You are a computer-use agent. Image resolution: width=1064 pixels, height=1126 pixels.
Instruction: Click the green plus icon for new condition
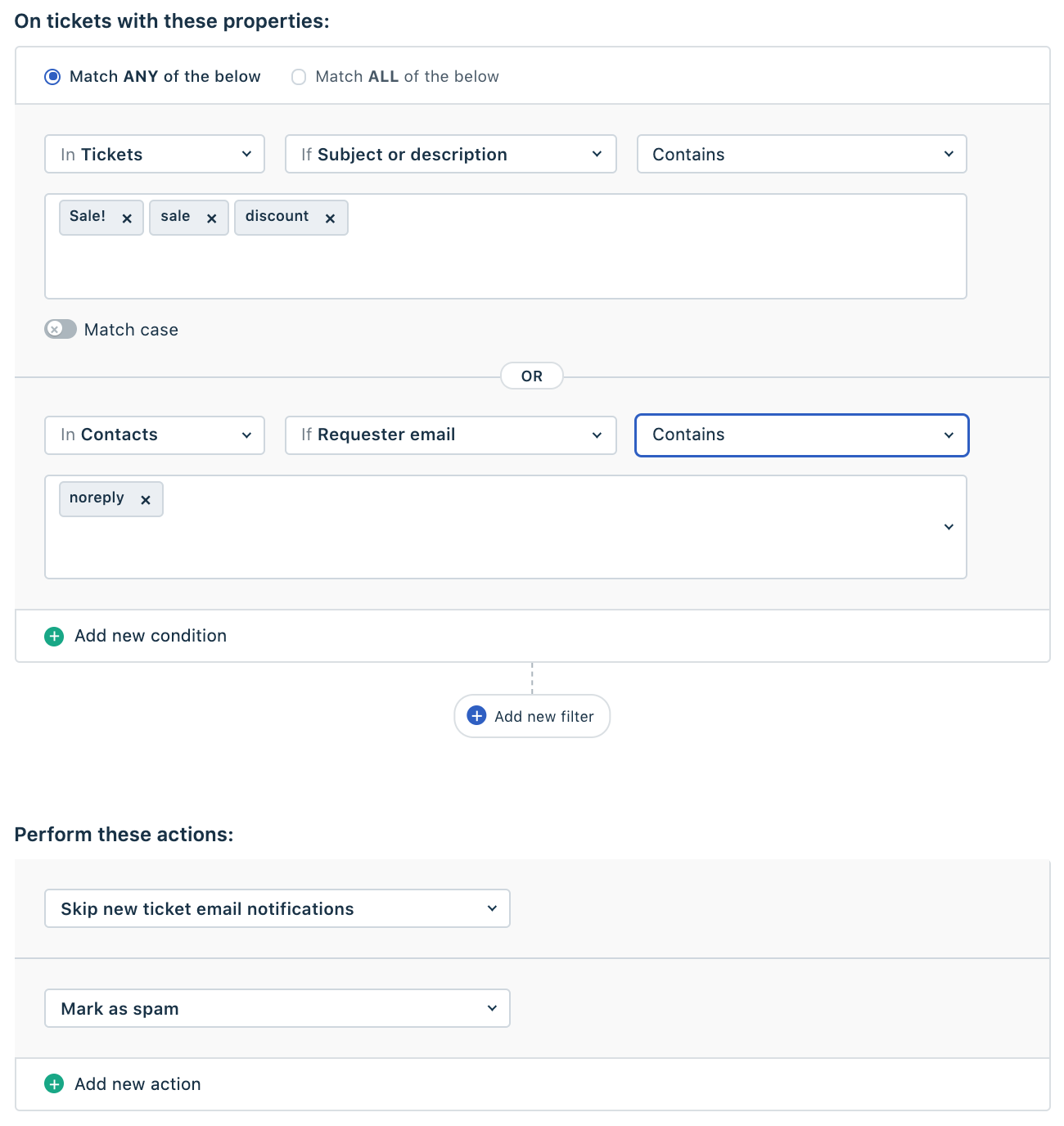pos(54,637)
